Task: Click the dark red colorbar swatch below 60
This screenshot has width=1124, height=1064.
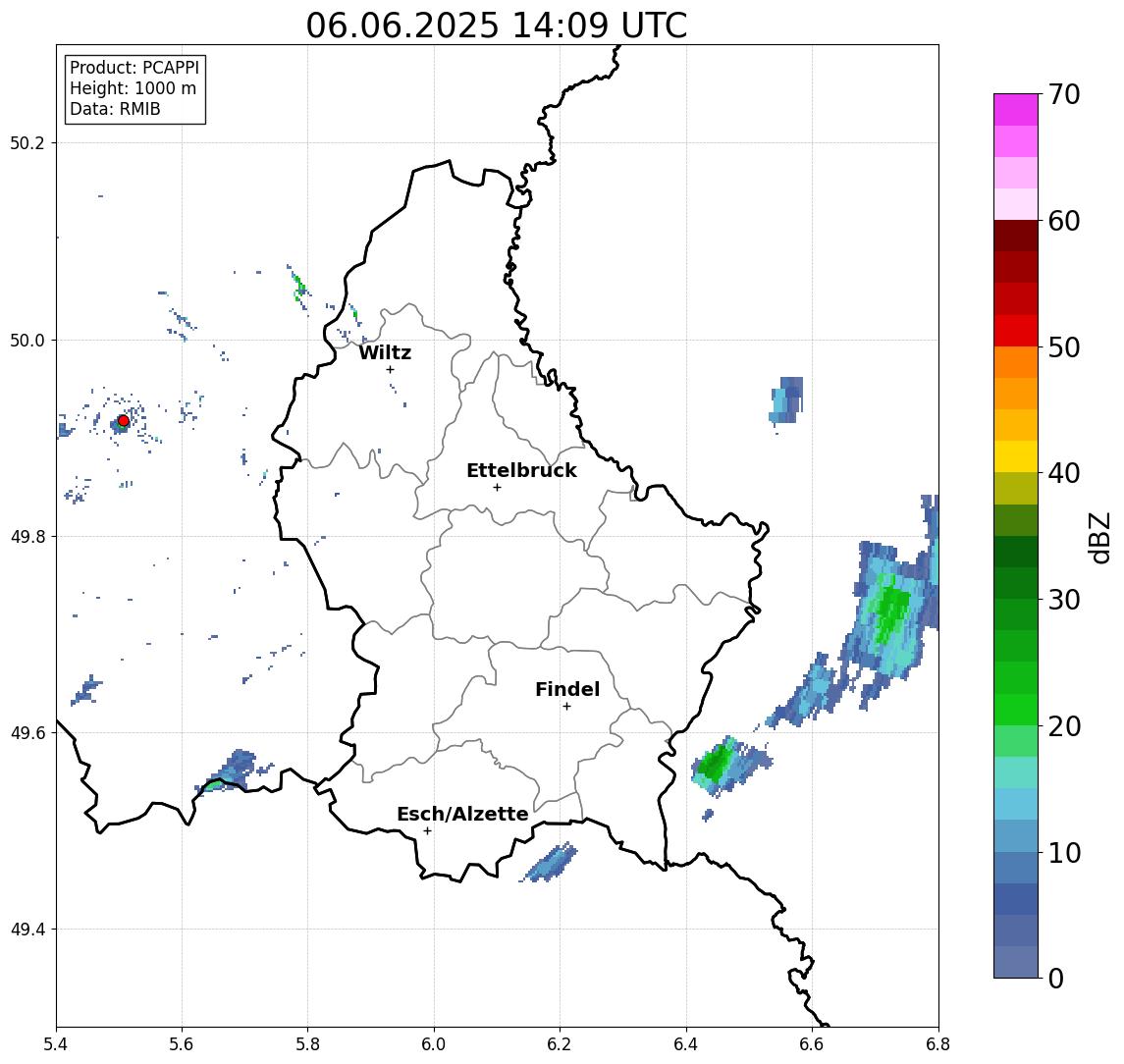Action: pyautogui.click(x=1016, y=236)
